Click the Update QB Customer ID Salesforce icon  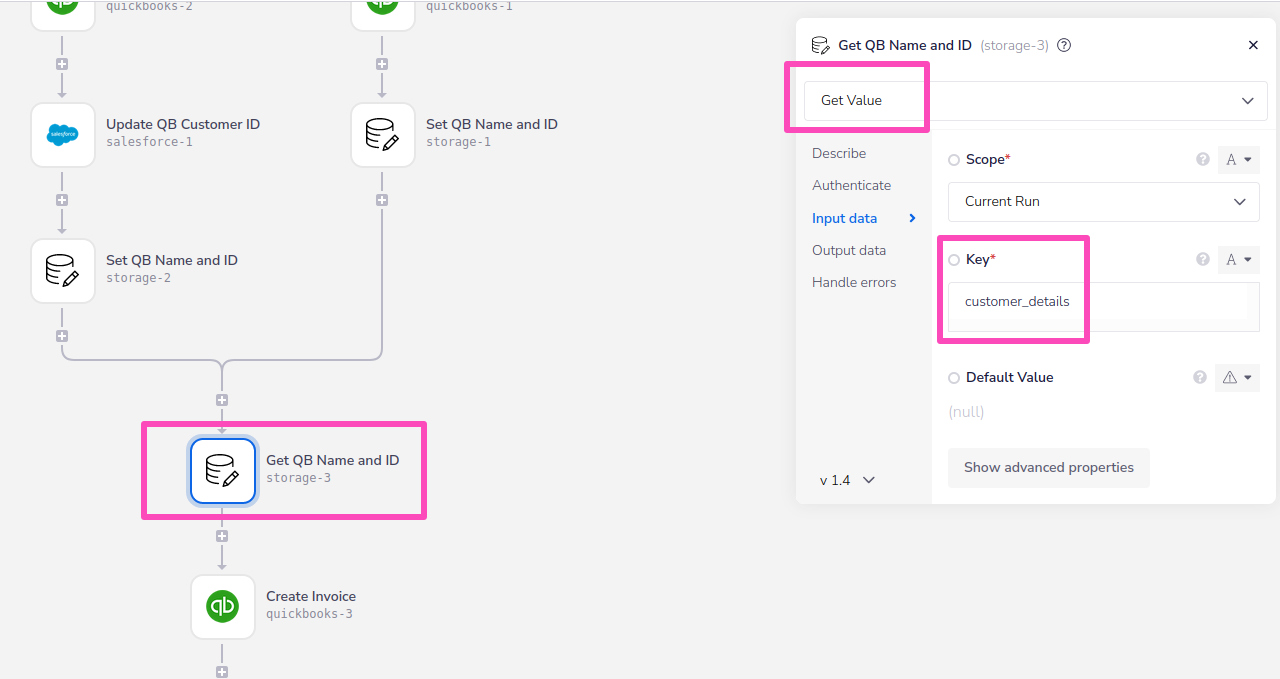(x=63, y=134)
